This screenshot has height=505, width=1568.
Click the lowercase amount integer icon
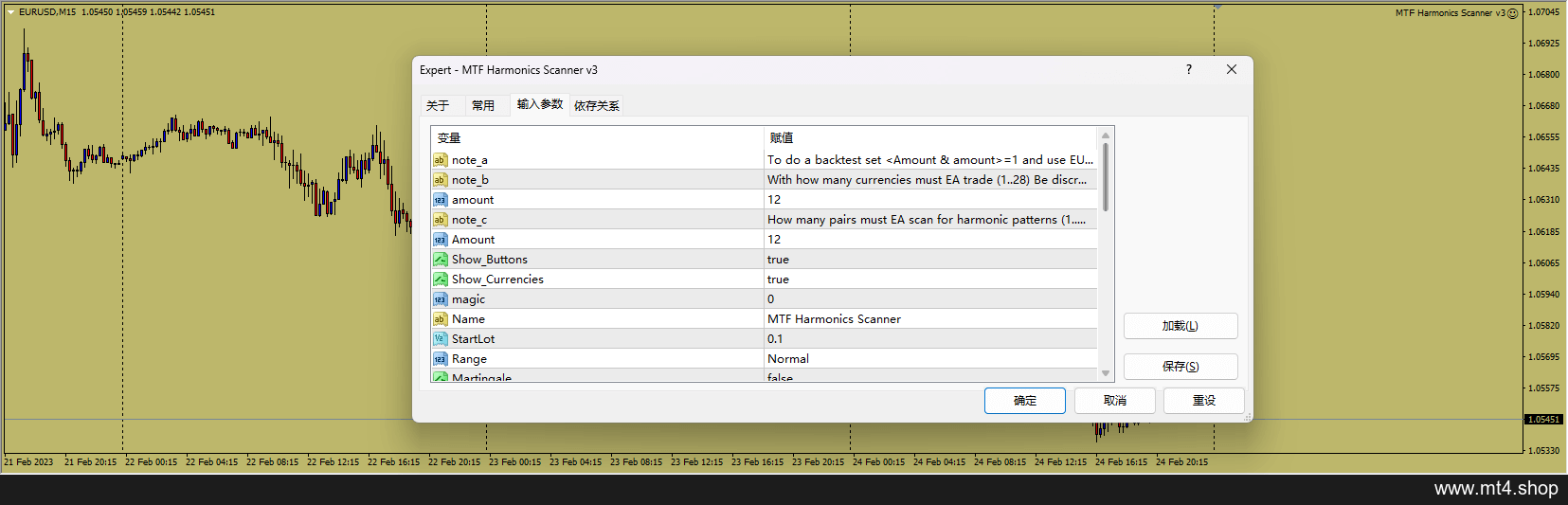point(440,200)
